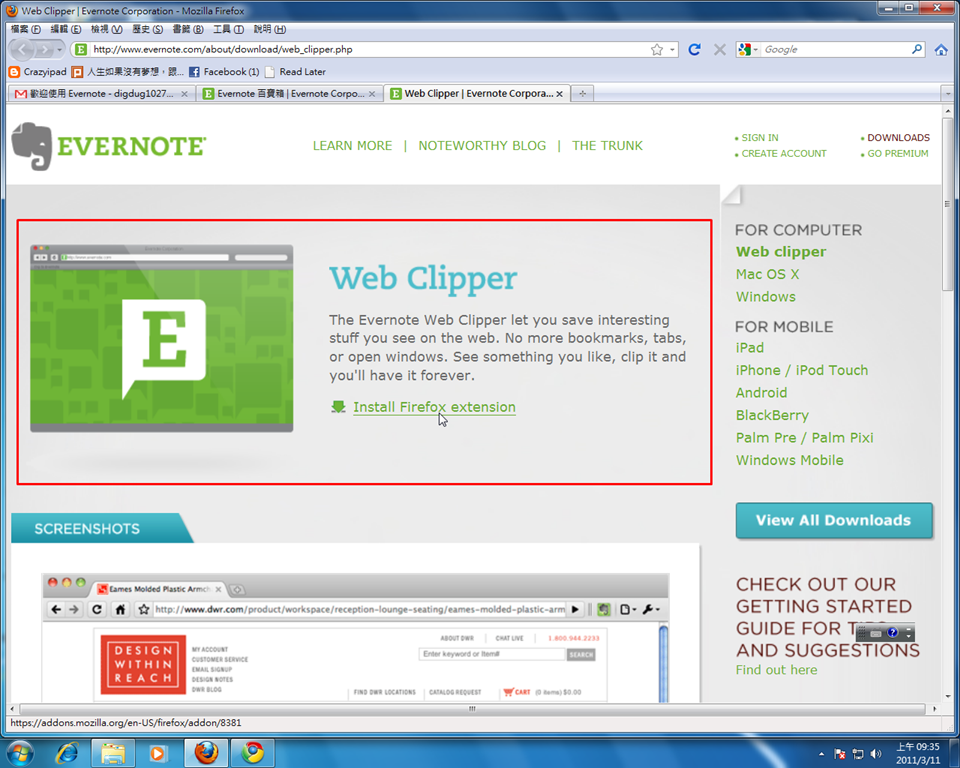Focus the Google search input field

836,50
